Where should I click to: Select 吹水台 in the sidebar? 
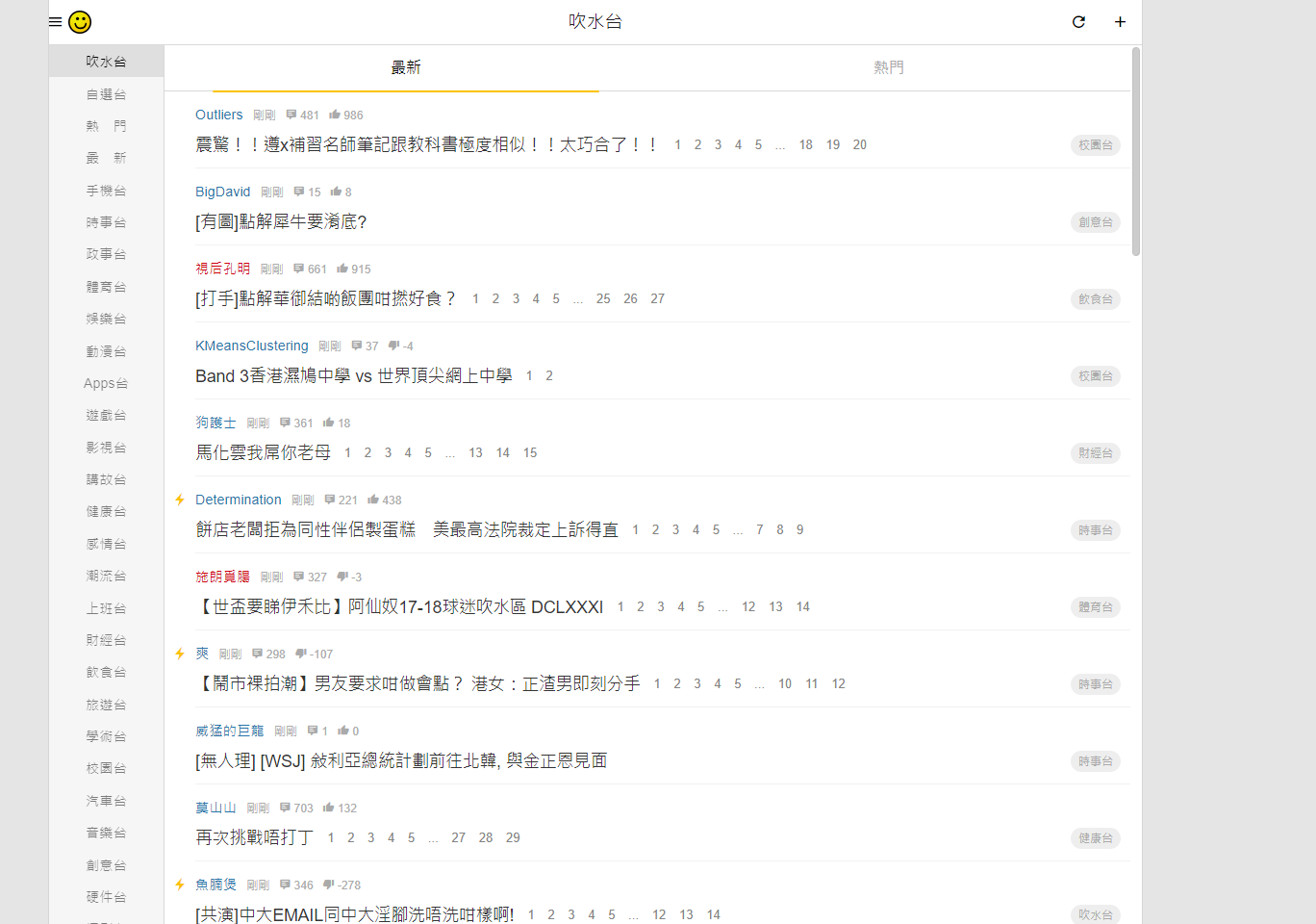tap(106, 62)
